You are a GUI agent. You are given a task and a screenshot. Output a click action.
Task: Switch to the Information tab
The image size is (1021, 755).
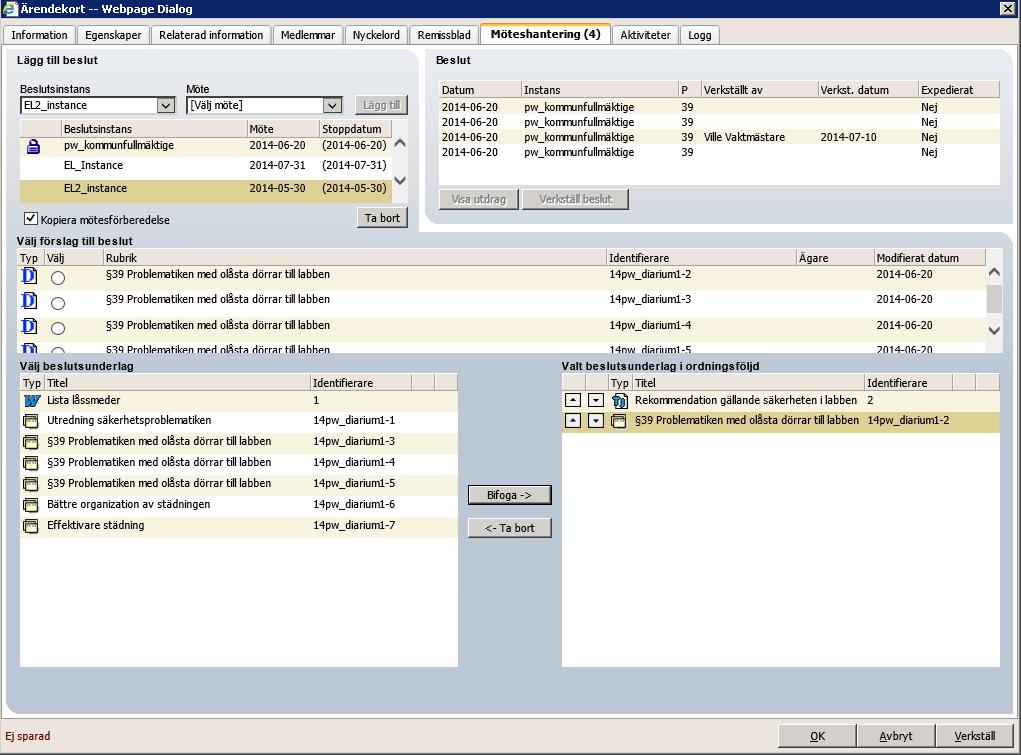[x=39, y=35]
